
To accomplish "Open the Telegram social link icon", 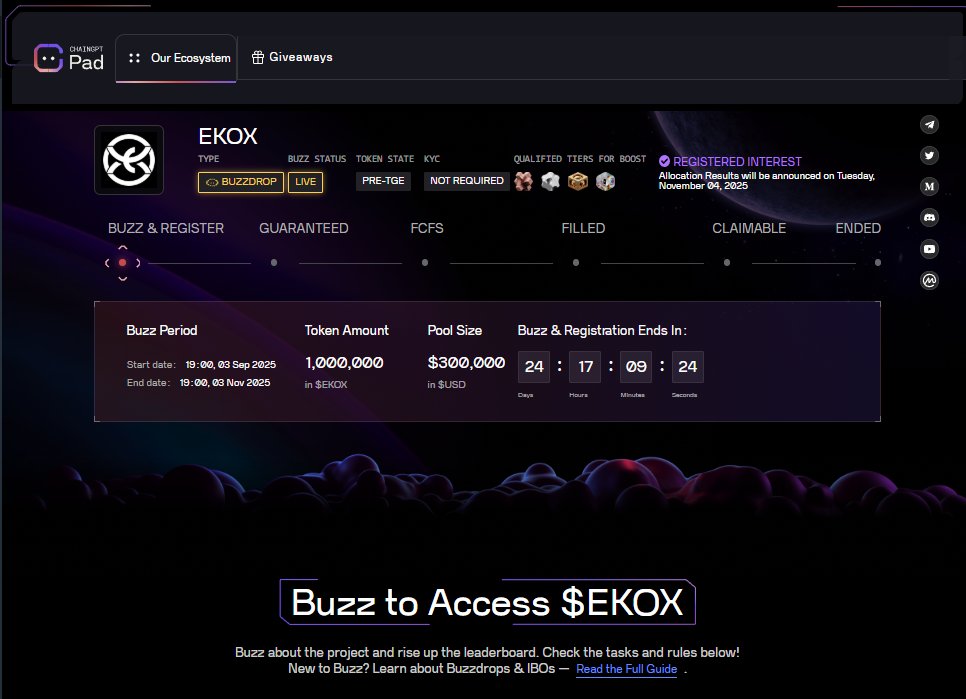I will tap(929, 124).
